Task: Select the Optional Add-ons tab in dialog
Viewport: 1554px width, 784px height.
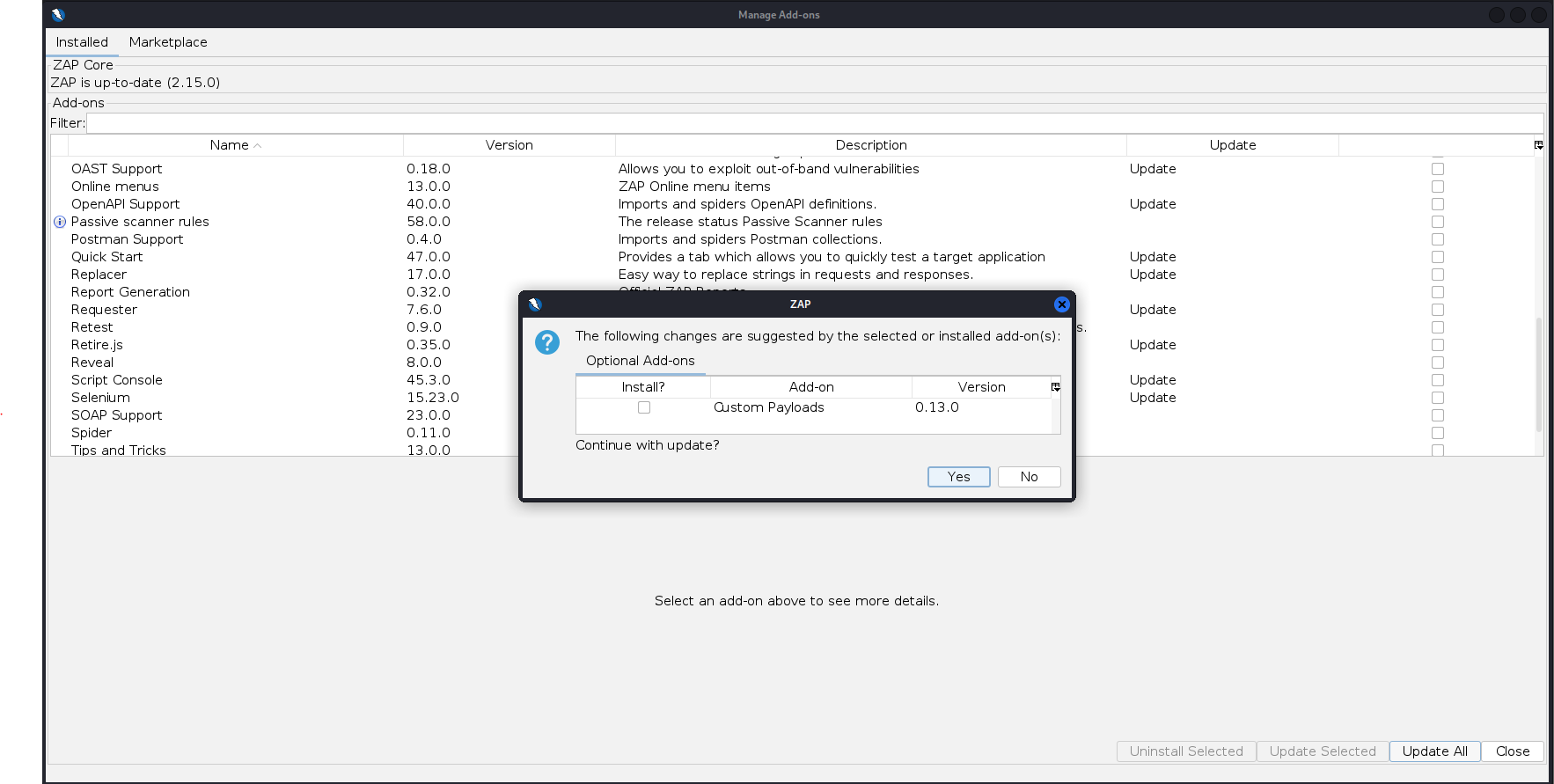Action: 641,361
